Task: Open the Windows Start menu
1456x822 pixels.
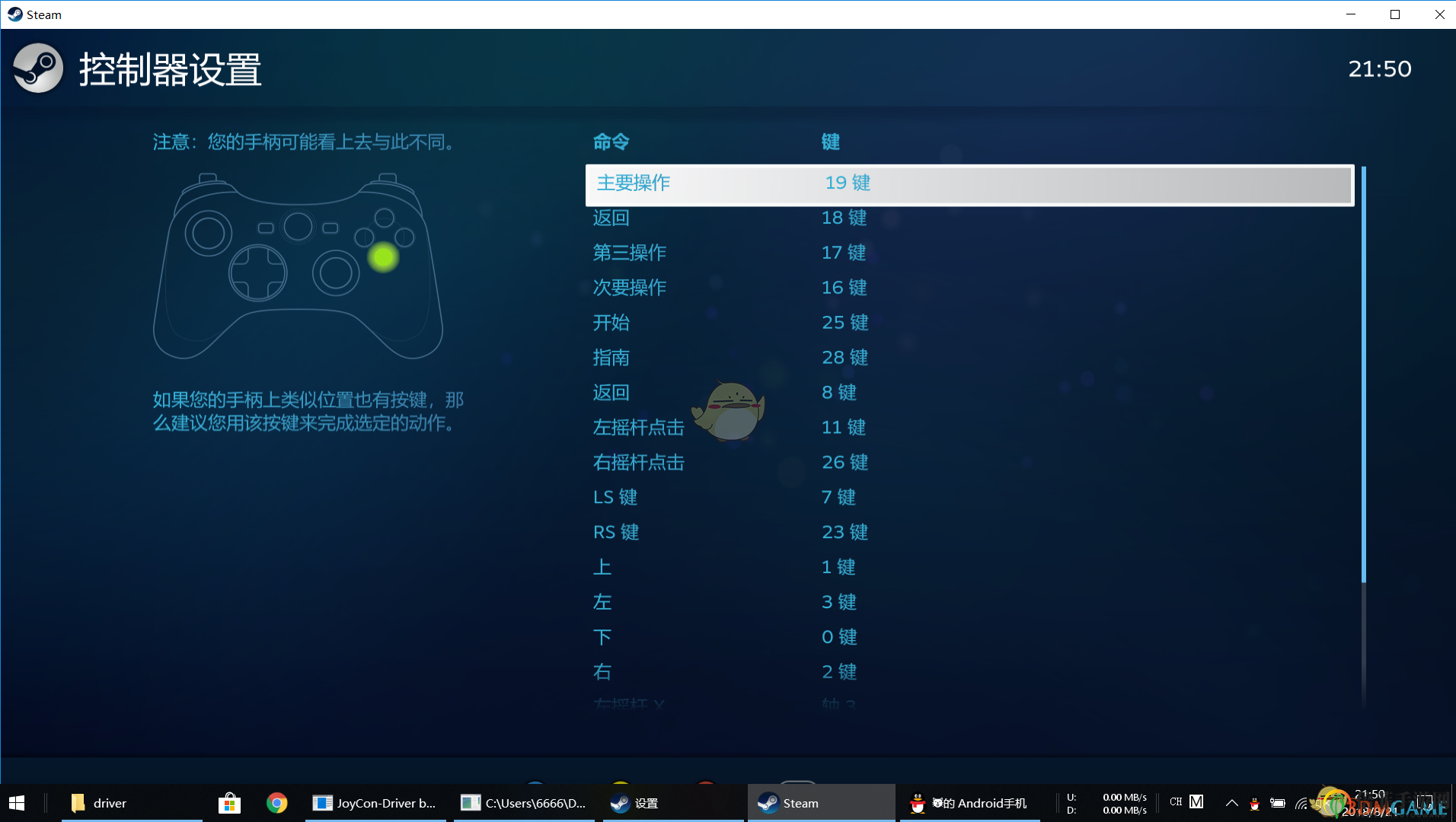Action: (x=17, y=803)
